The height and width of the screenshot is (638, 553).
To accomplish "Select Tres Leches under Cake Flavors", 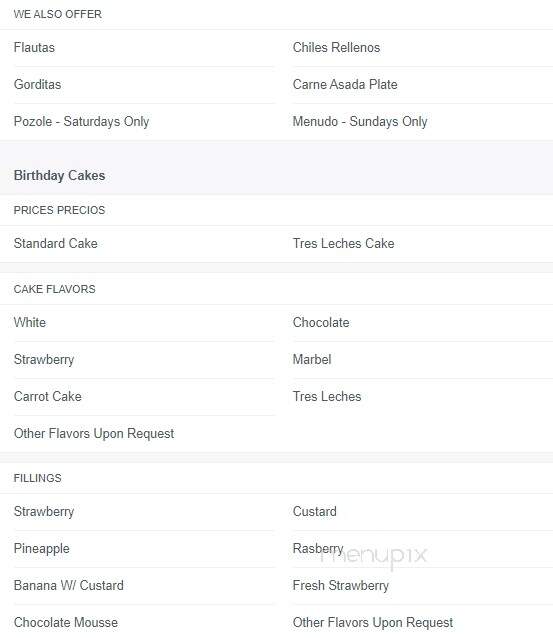I will (327, 397).
